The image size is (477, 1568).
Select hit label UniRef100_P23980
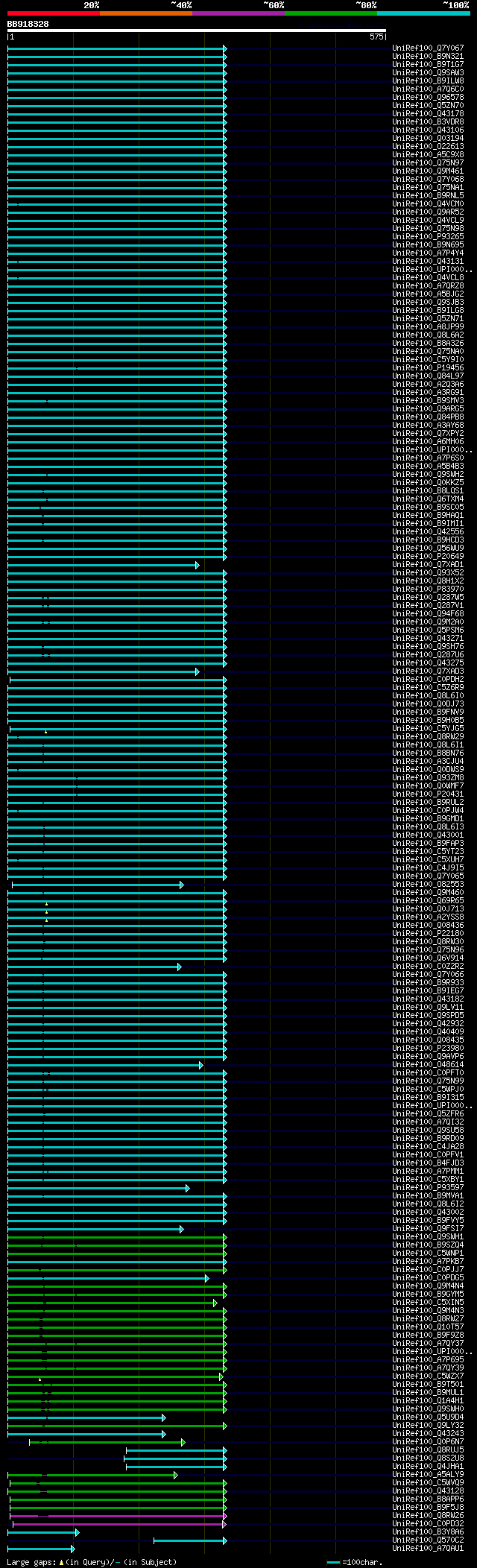coord(428,1049)
